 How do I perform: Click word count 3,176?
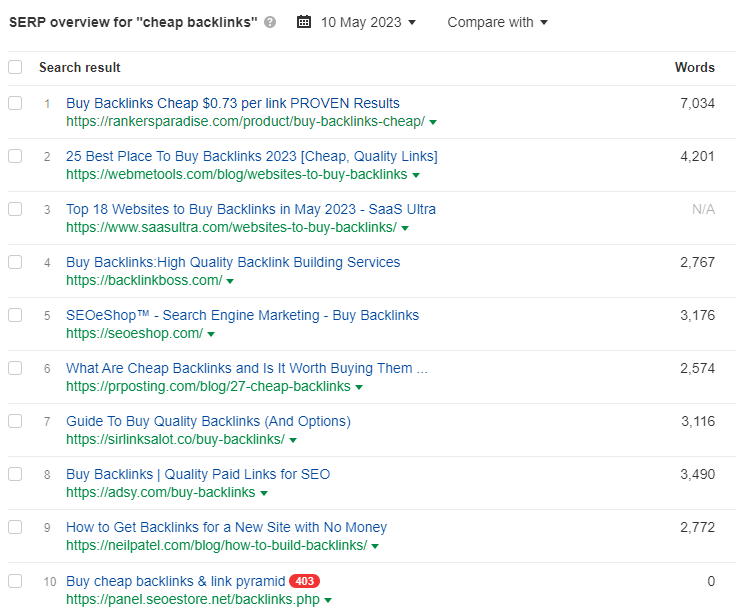(x=698, y=315)
